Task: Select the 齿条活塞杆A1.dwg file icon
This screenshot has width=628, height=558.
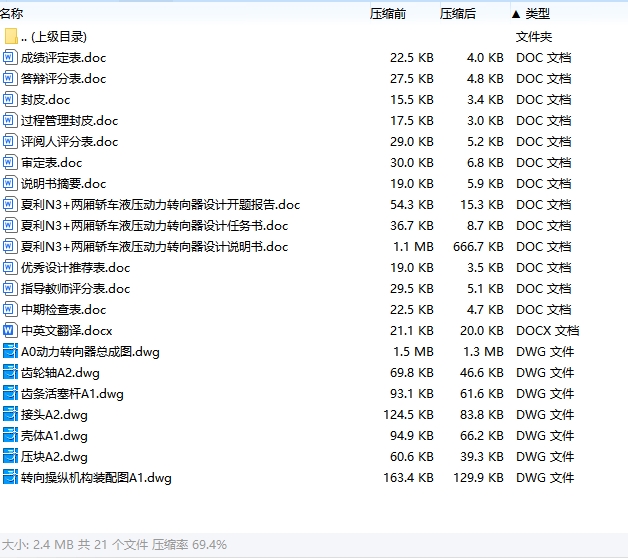Action: pos(10,393)
